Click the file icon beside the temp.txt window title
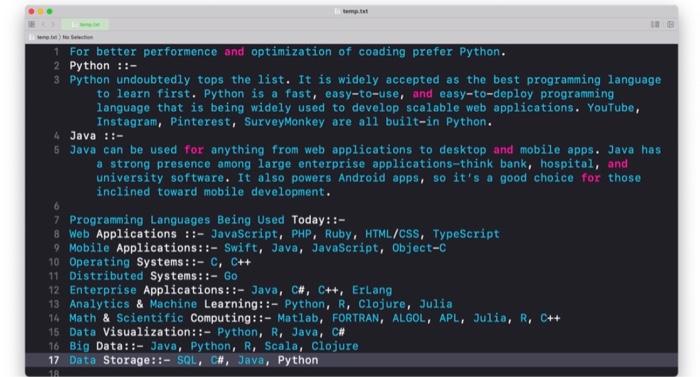 (x=338, y=11)
